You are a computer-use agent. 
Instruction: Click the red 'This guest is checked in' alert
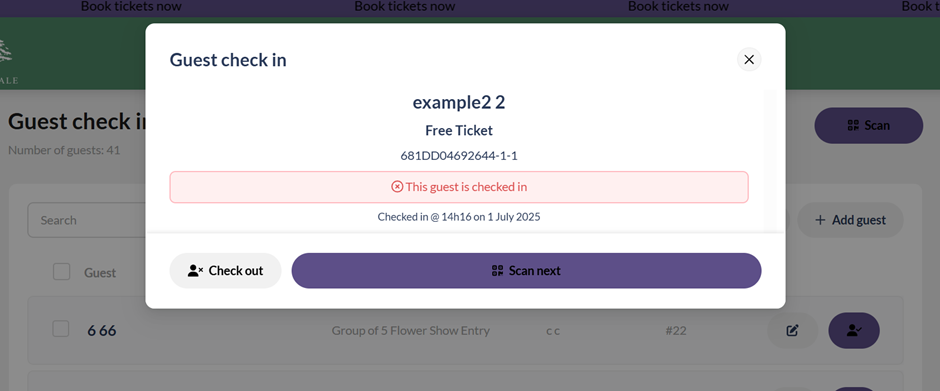(x=459, y=187)
